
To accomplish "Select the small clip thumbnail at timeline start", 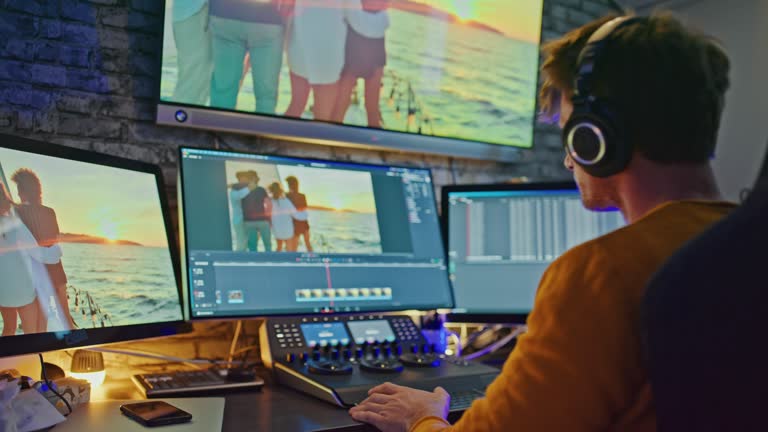I will pyautogui.click(x=235, y=296).
